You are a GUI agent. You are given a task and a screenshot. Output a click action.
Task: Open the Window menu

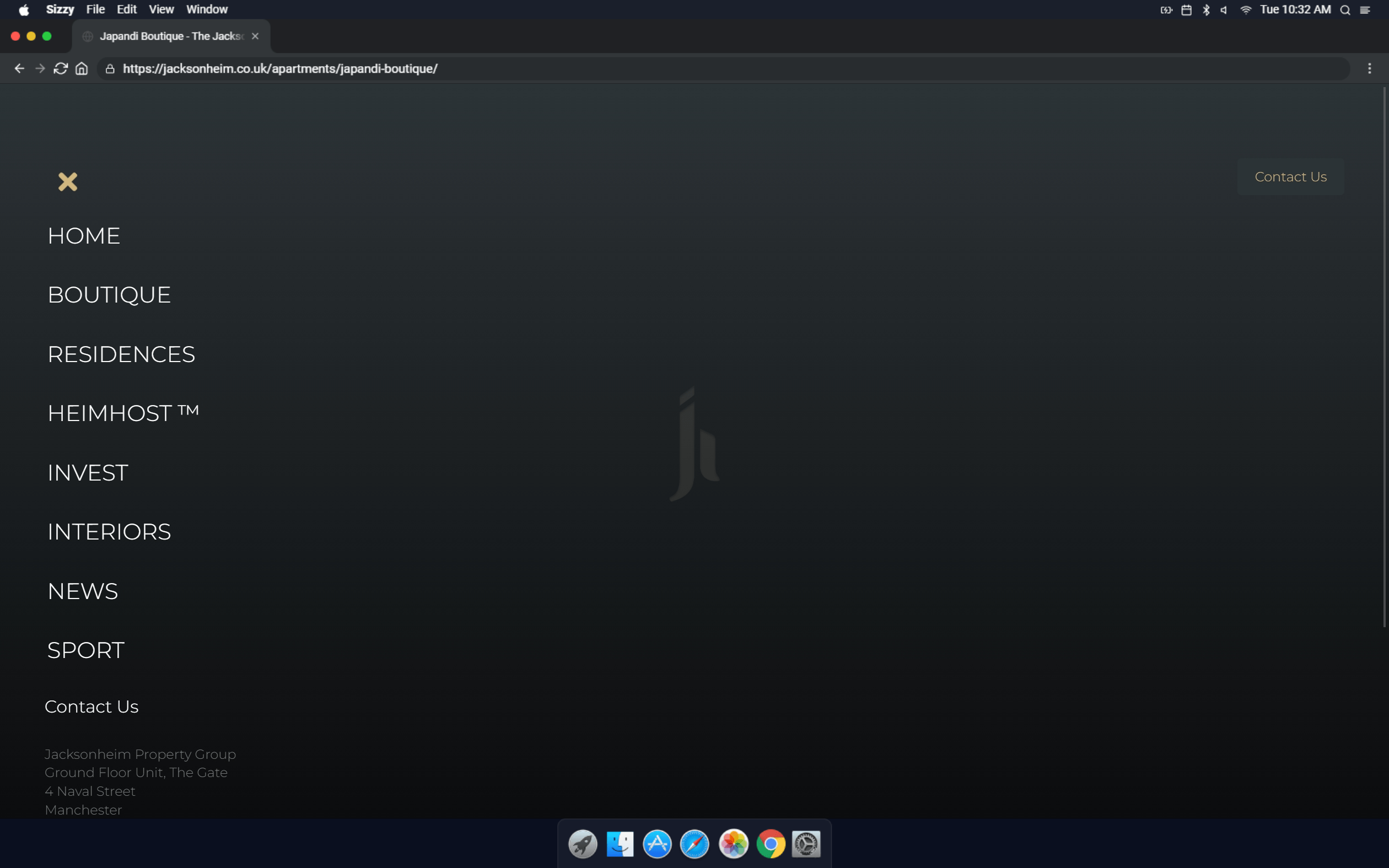[x=207, y=10]
